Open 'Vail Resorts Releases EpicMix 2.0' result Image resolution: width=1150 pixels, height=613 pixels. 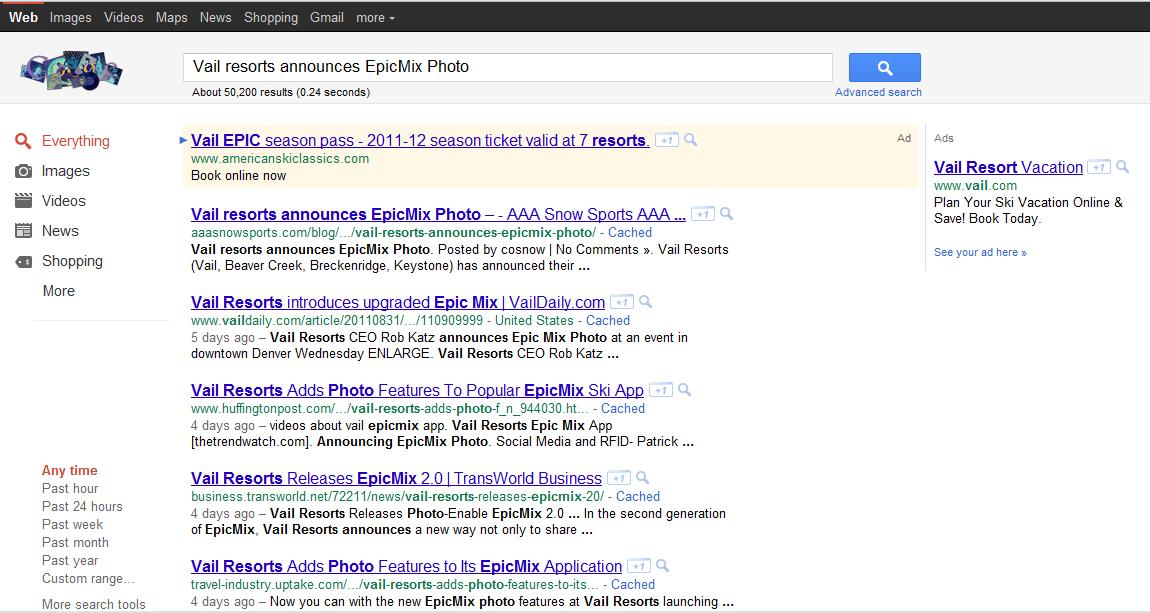point(396,478)
